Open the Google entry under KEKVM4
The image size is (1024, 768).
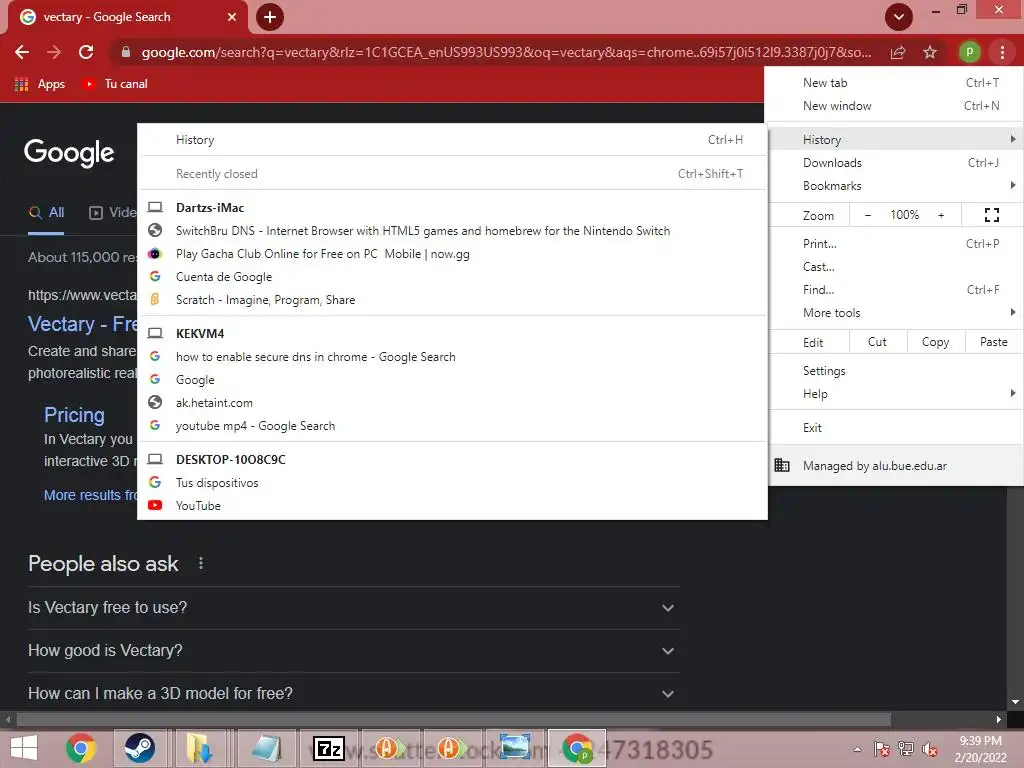pyautogui.click(x=453, y=380)
